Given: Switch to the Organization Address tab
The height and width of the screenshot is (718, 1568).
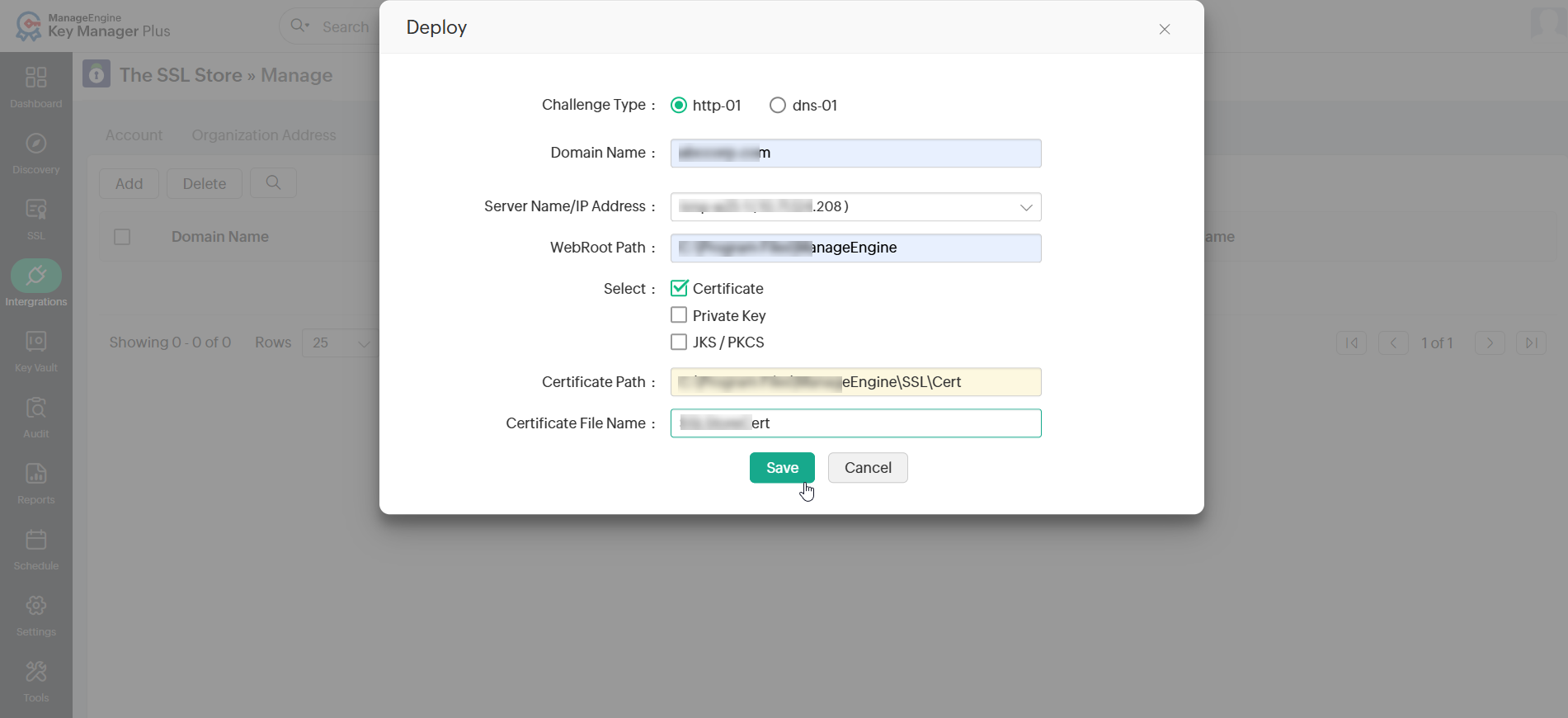Looking at the screenshot, I should point(264,135).
